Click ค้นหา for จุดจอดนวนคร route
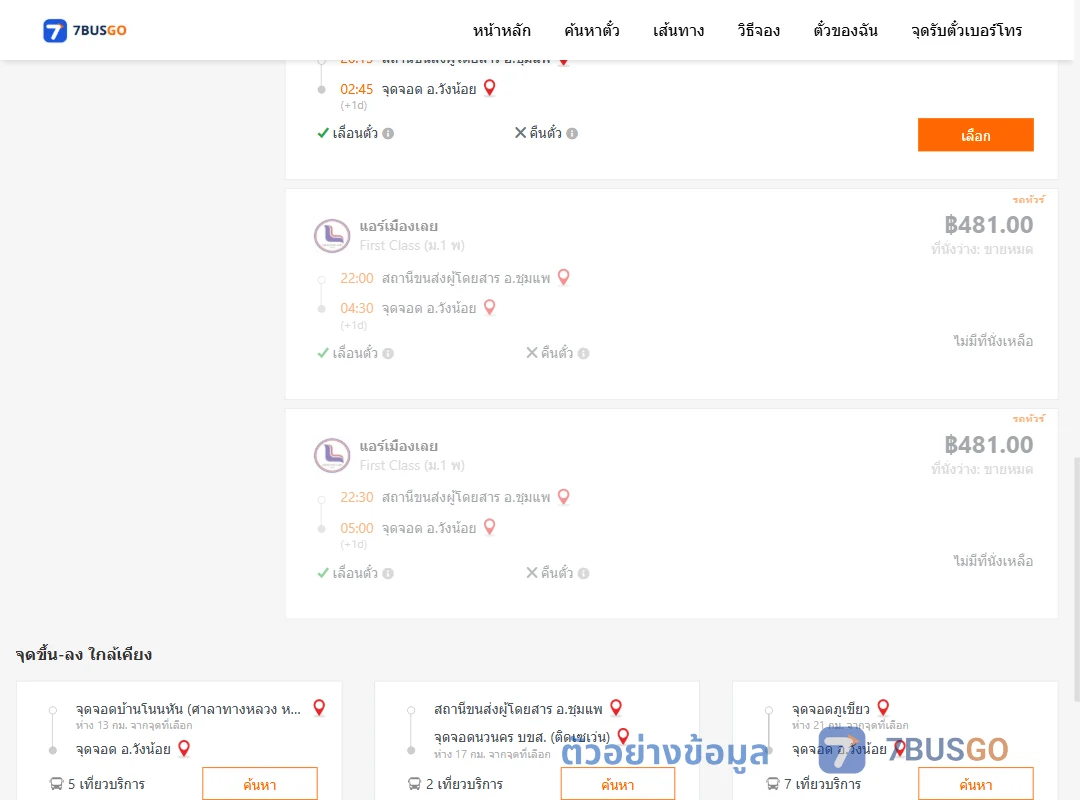Viewport: 1080px width, 800px height. click(618, 784)
